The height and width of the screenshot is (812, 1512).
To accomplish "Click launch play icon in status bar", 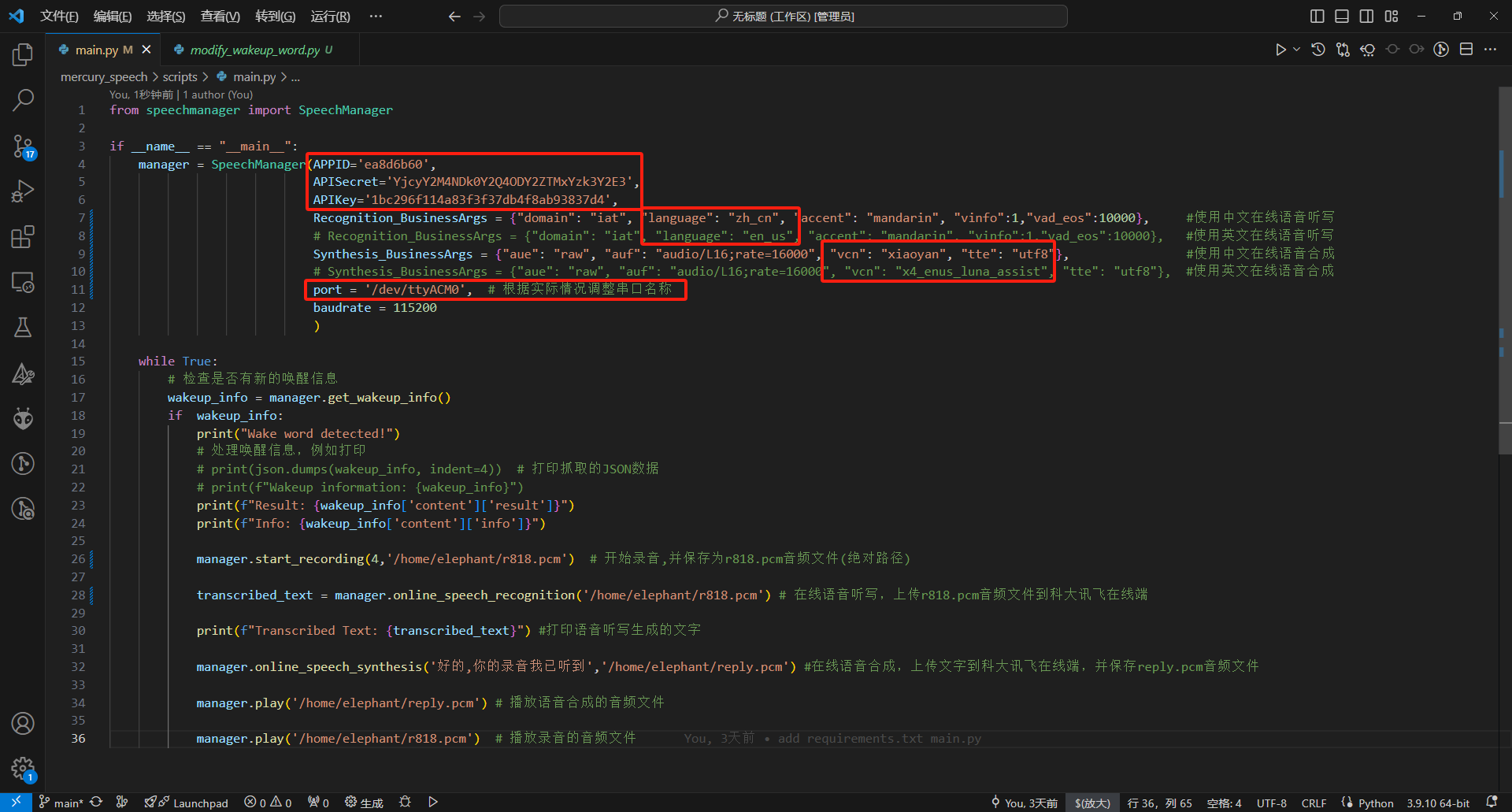I will 433,802.
